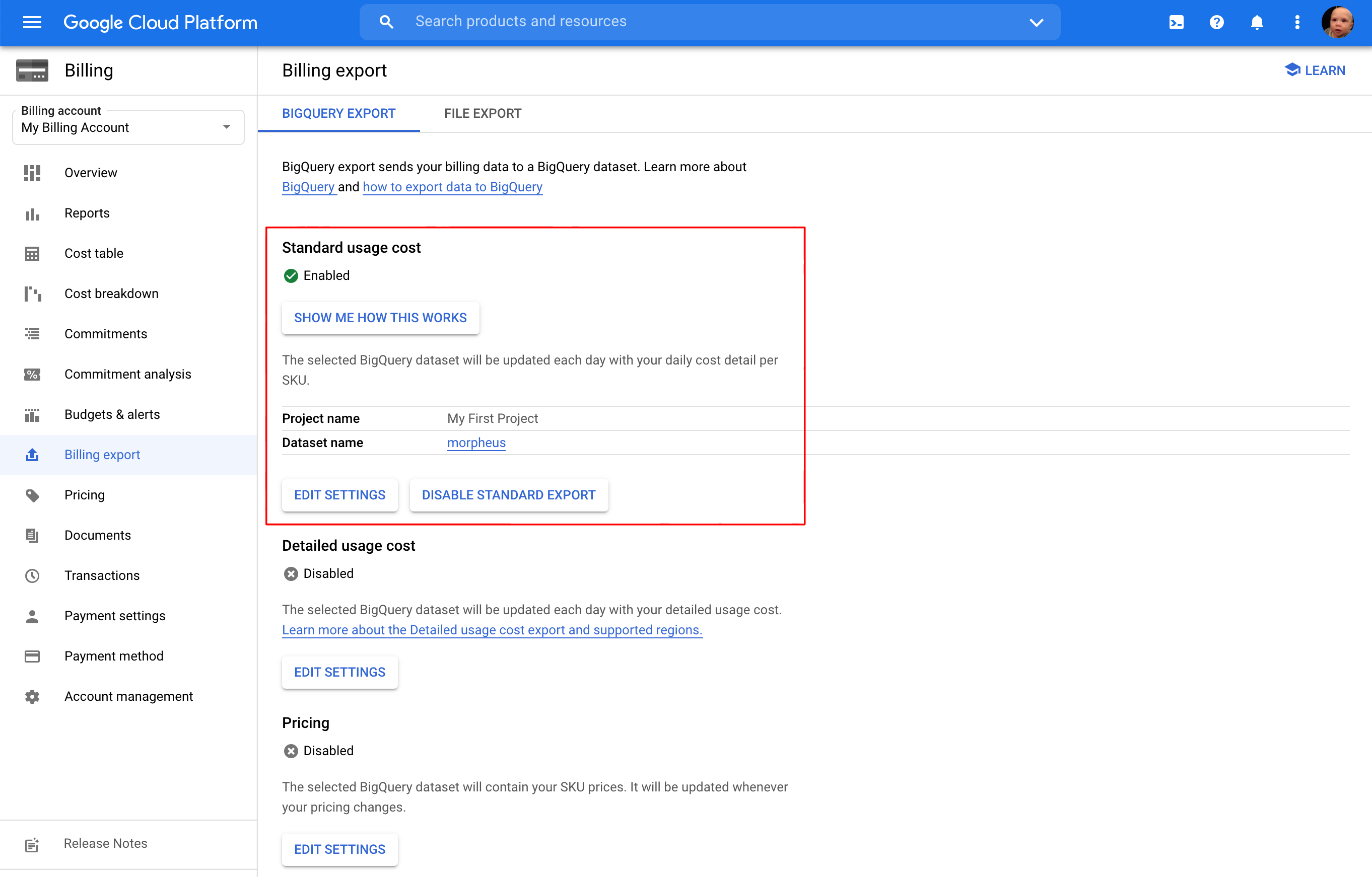The width and height of the screenshot is (1372, 877).
Task: Click the Pricing tag icon in sidebar
Action: click(x=32, y=495)
